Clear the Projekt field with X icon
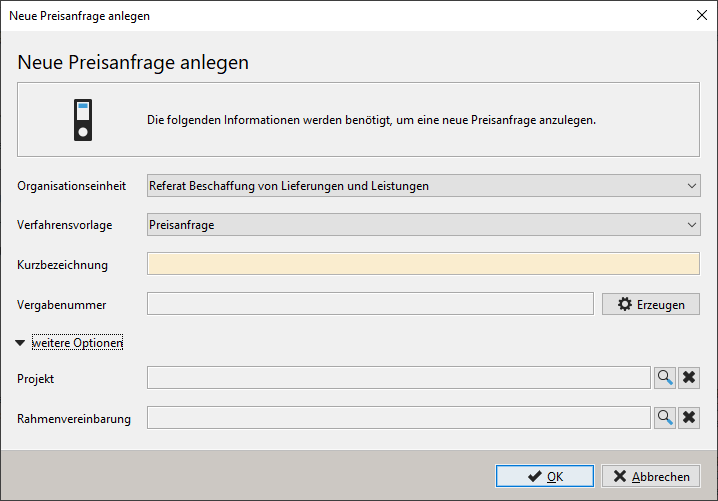This screenshot has height=501, width=718. 689,378
